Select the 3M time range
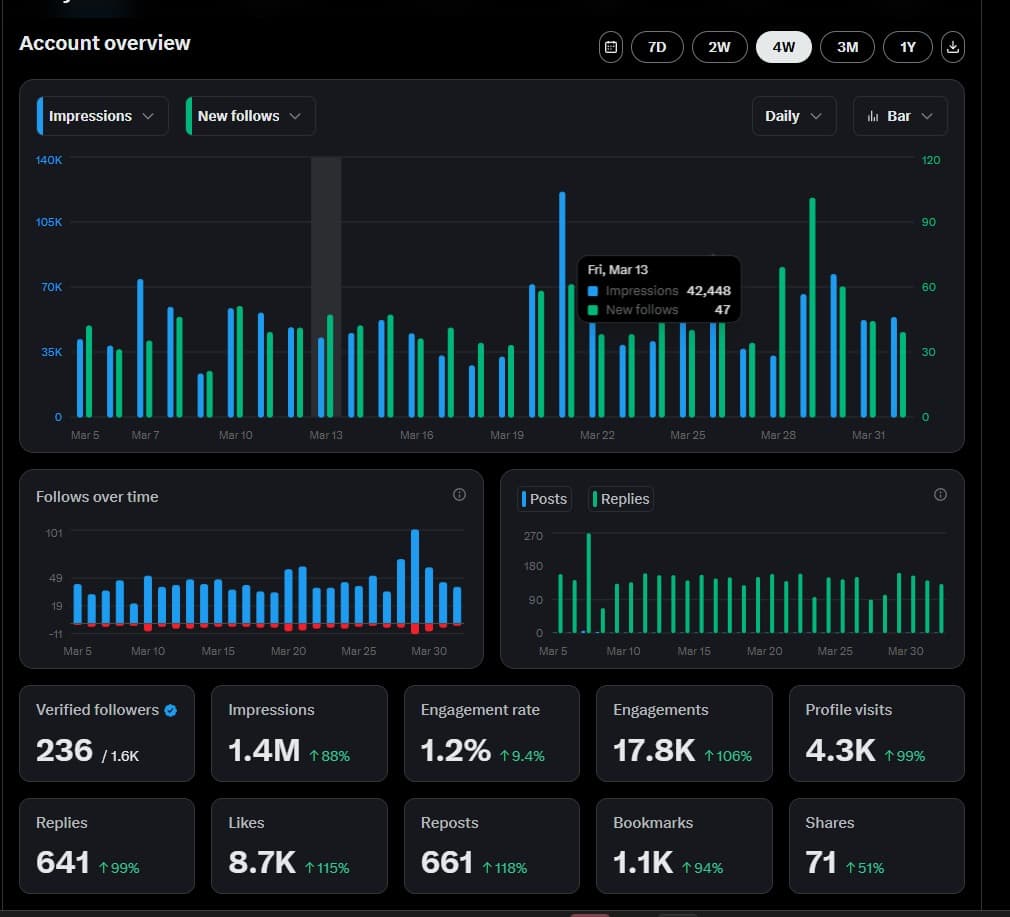Viewport: 1010px width, 917px height. 847,47
